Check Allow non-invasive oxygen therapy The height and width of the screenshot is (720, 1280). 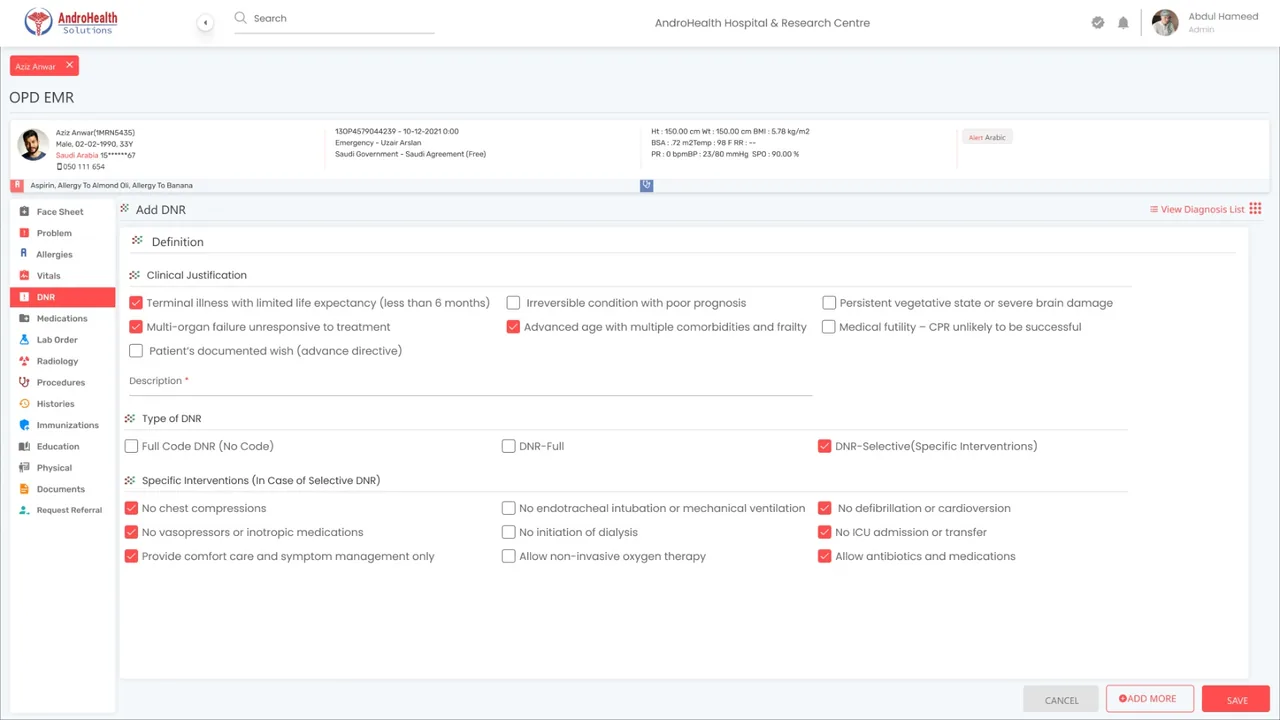pos(508,556)
